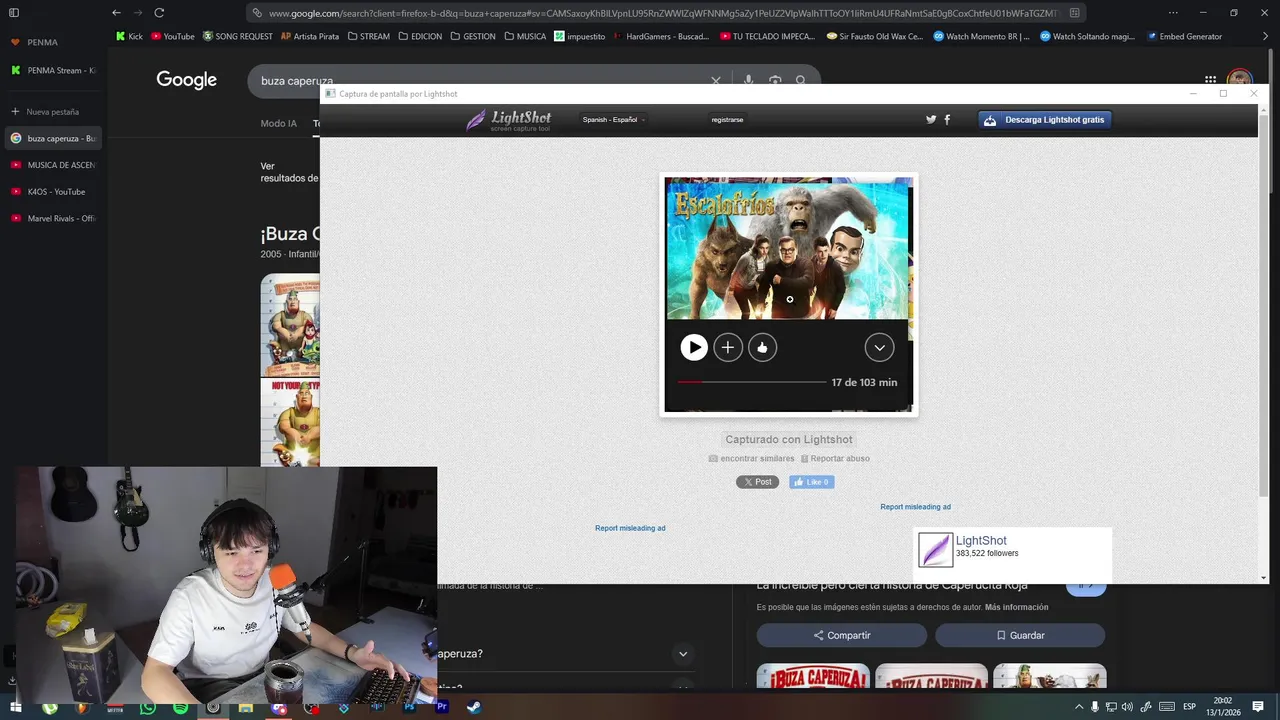1280x720 pixels.
Task: Open a Nueva pestaña in the sidebar
Action: pyautogui.click(x=54, y=111)
